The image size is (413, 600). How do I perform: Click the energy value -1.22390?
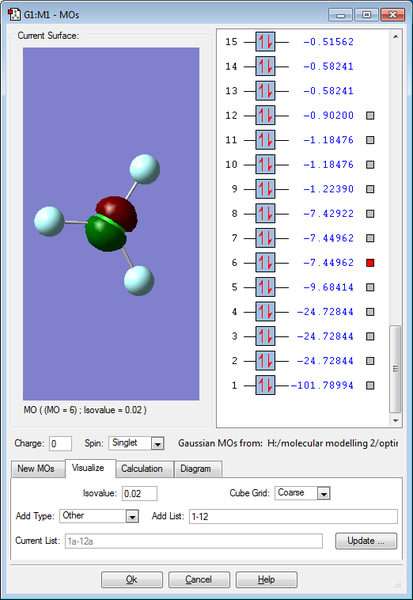point(328,189)
